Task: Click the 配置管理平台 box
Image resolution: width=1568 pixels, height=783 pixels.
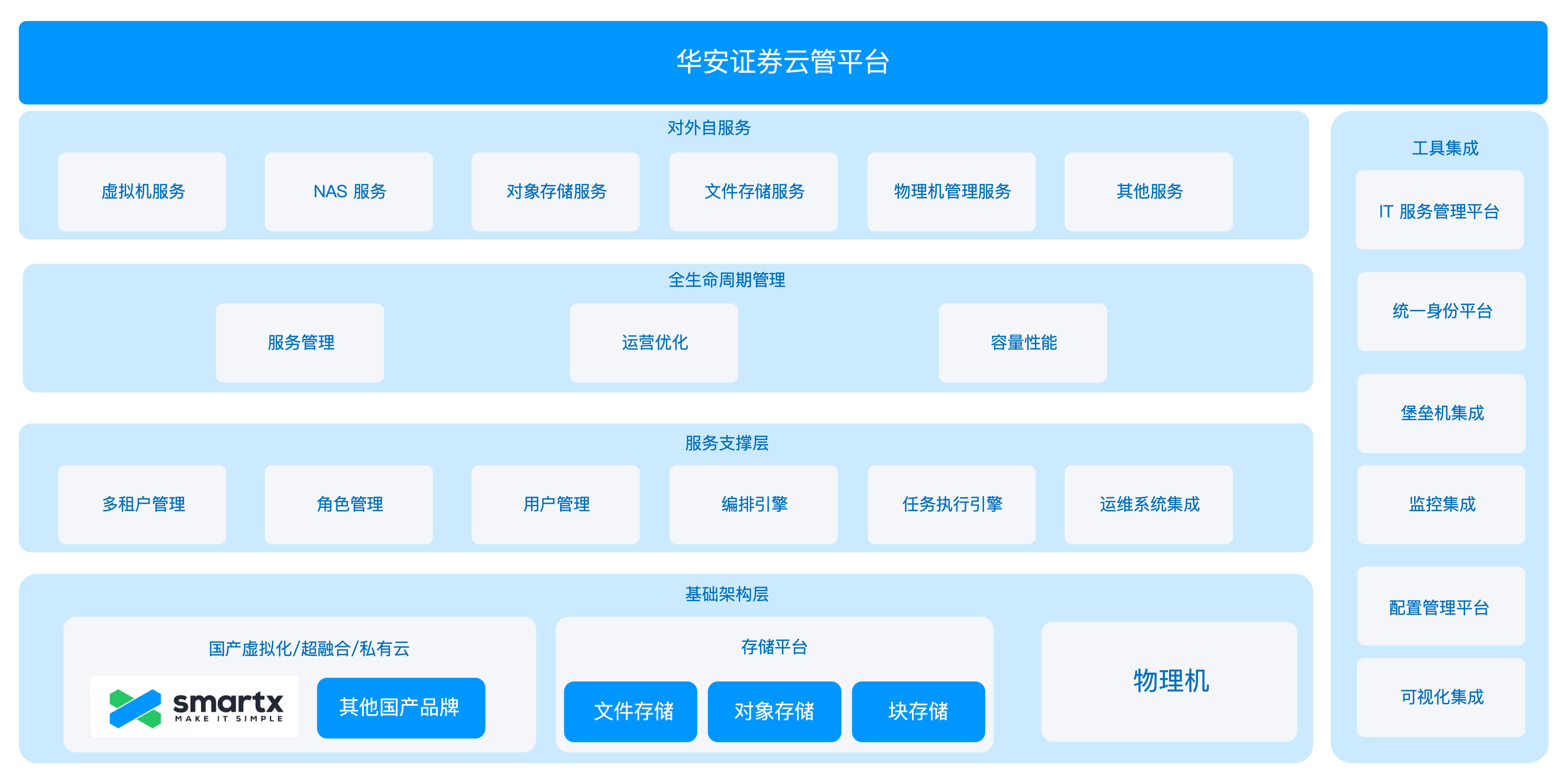Action: pyautogui.click(x=1441, y=606)
